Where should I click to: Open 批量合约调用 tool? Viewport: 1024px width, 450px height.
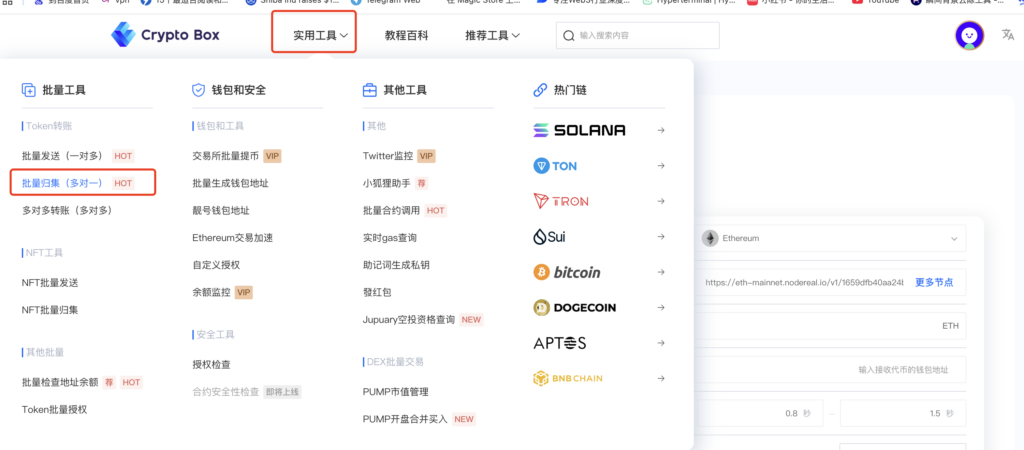click(391, 211)
